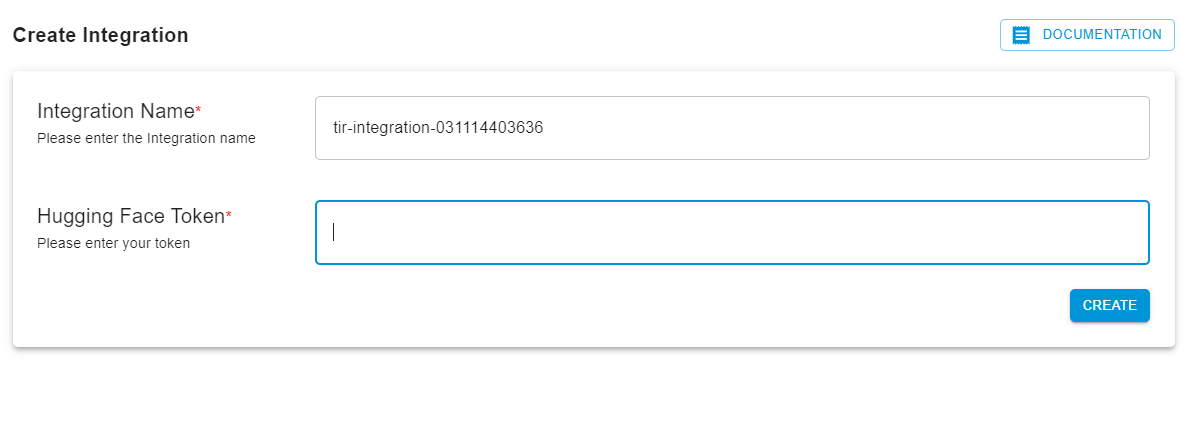
Task: Click the 'Please enter the Integration name' hint
Action: pyautogui.click(x=146, y=139)
